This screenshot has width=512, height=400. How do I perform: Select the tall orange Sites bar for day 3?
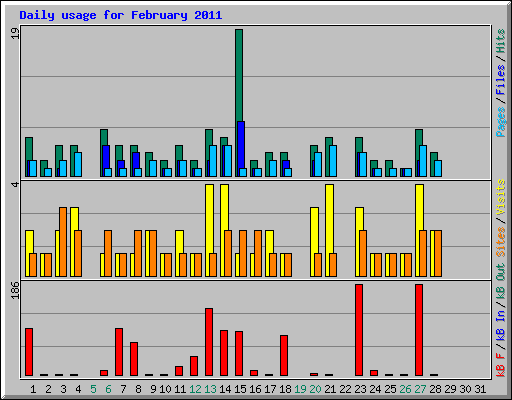pos(63,242)
